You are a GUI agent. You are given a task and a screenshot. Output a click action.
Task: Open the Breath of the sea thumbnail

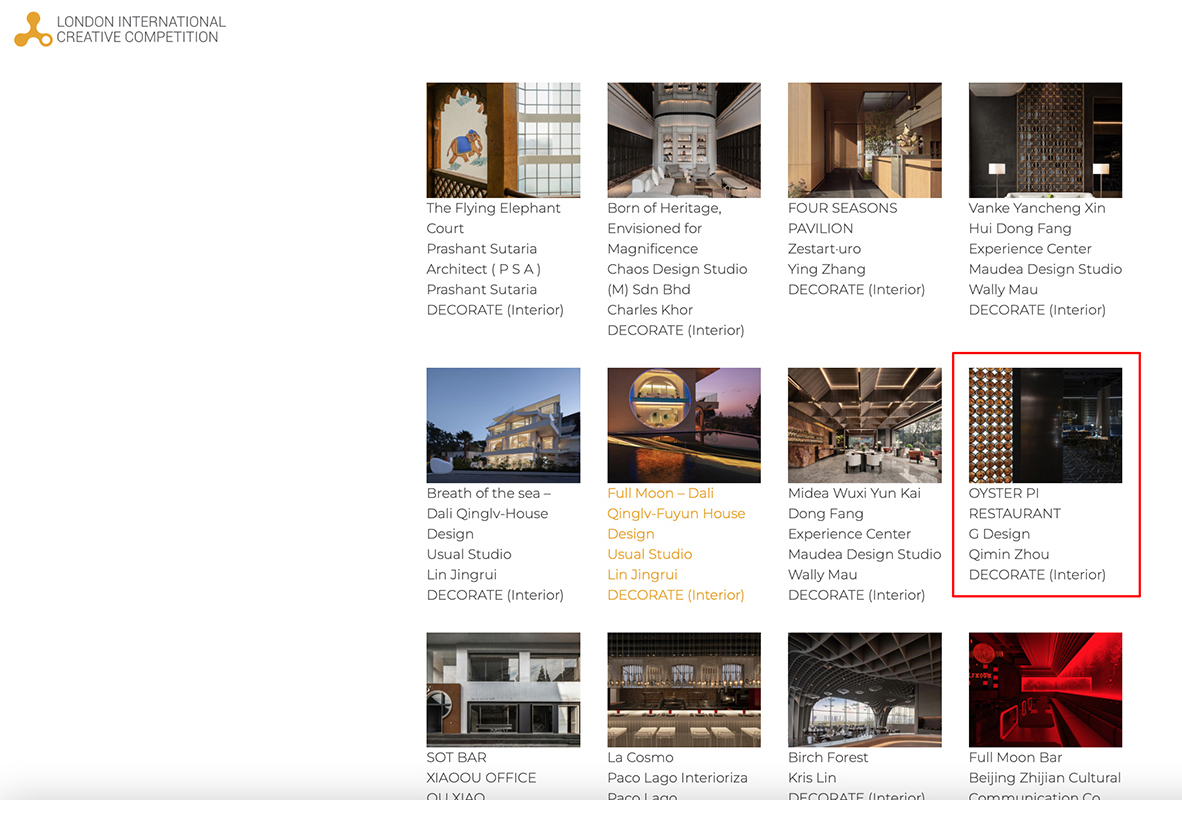point(503,425)
